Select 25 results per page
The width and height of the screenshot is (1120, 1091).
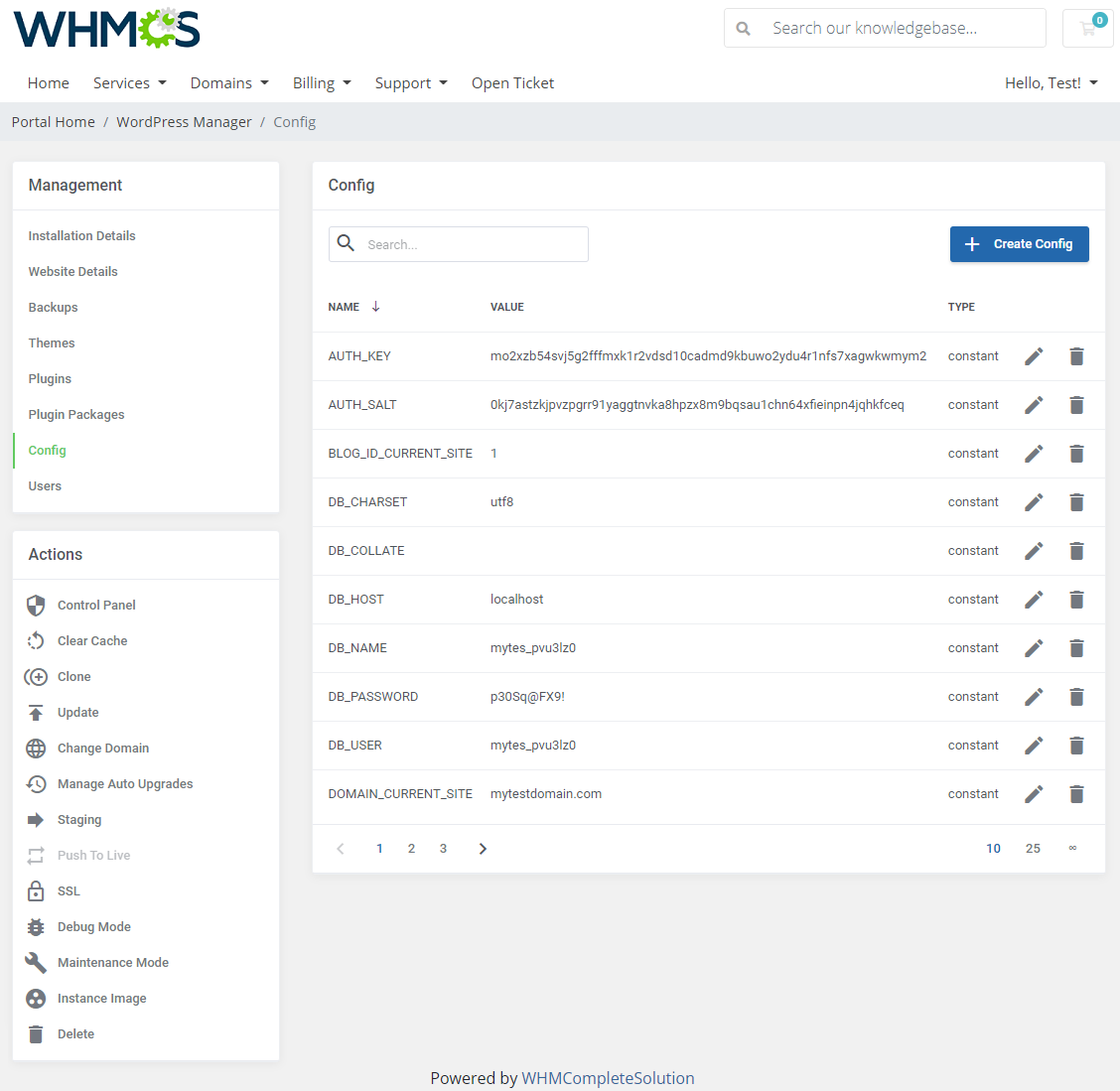point(1033,848)
